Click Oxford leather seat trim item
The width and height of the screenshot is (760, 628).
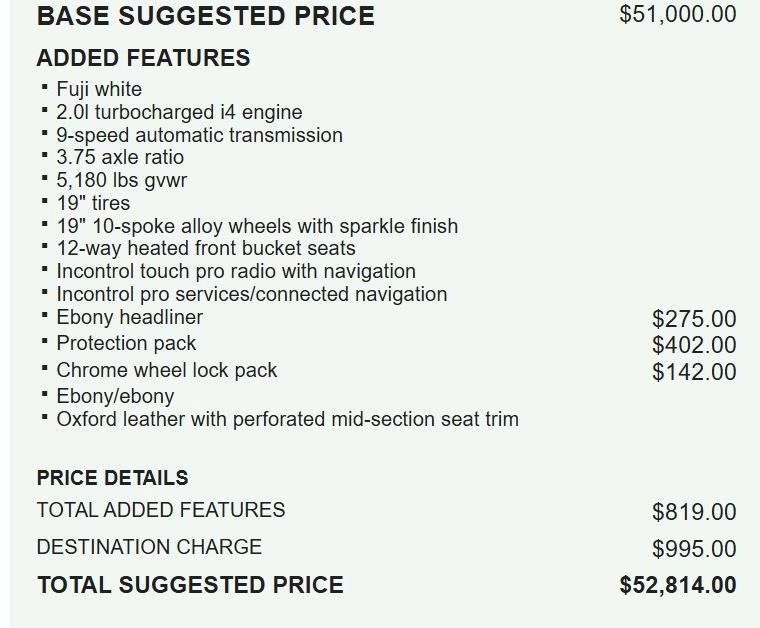pos(287,419)
